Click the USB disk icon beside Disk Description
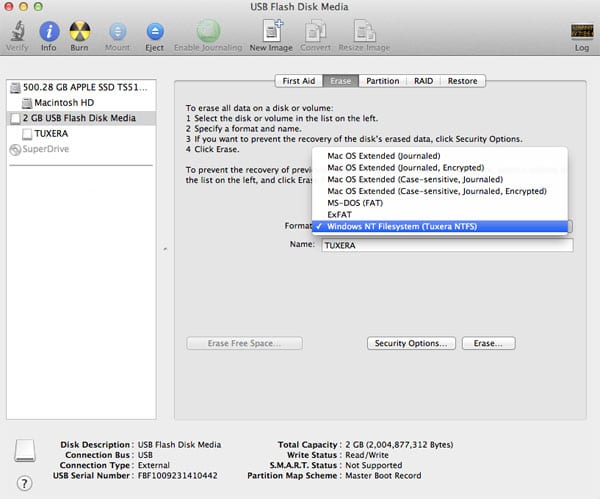 (25, 450)
